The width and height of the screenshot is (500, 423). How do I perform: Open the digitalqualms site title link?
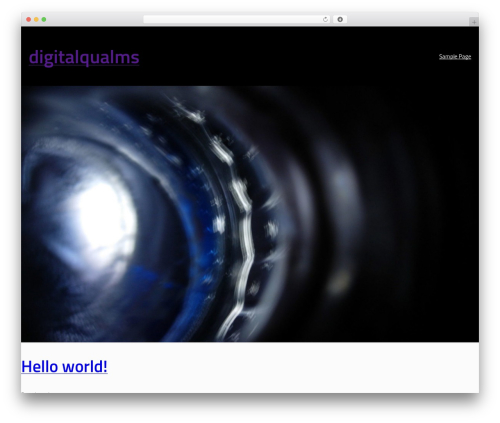[84, 57]
